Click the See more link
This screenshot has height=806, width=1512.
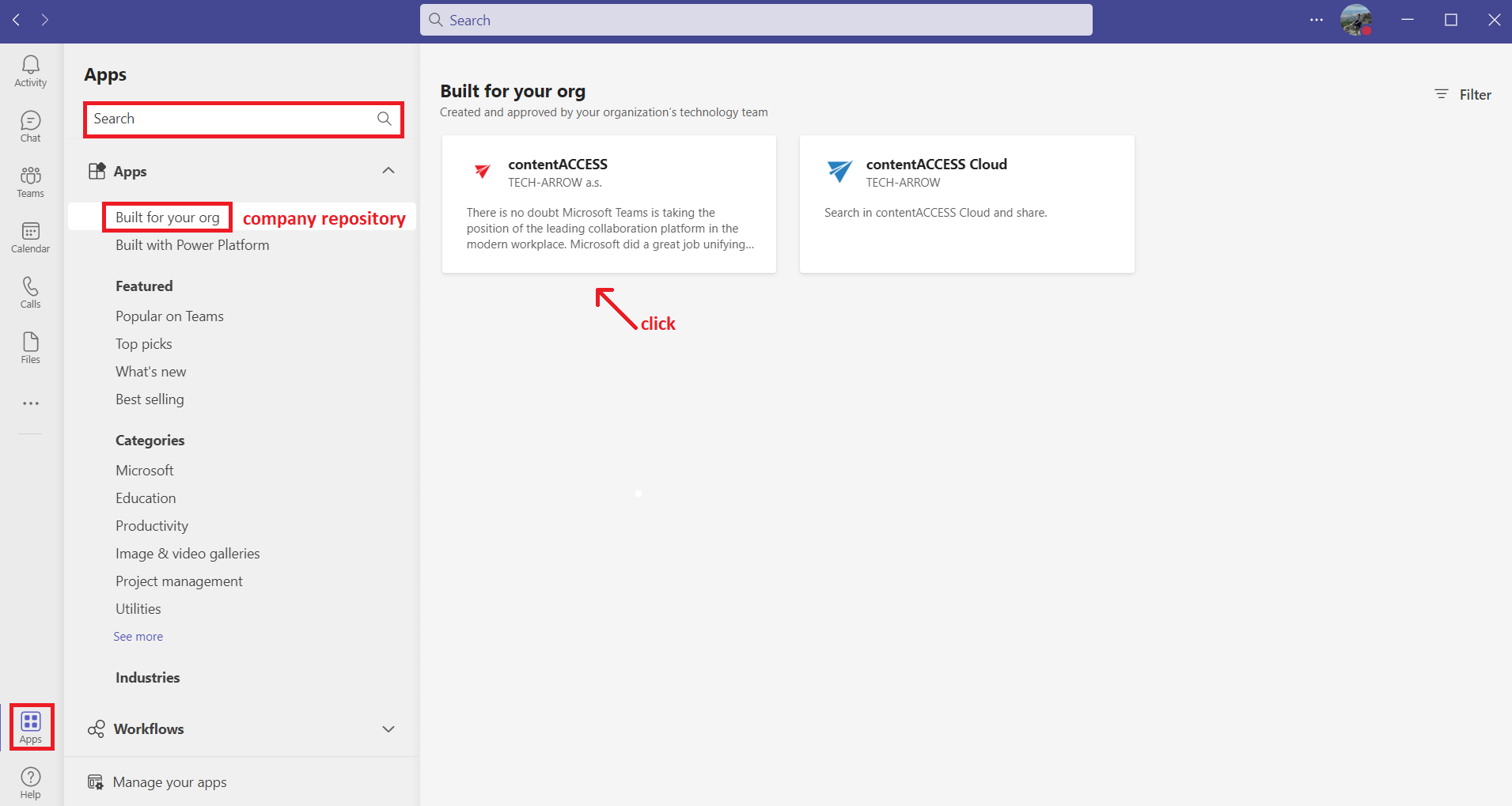pyautogui.click(x=138, y=637)
